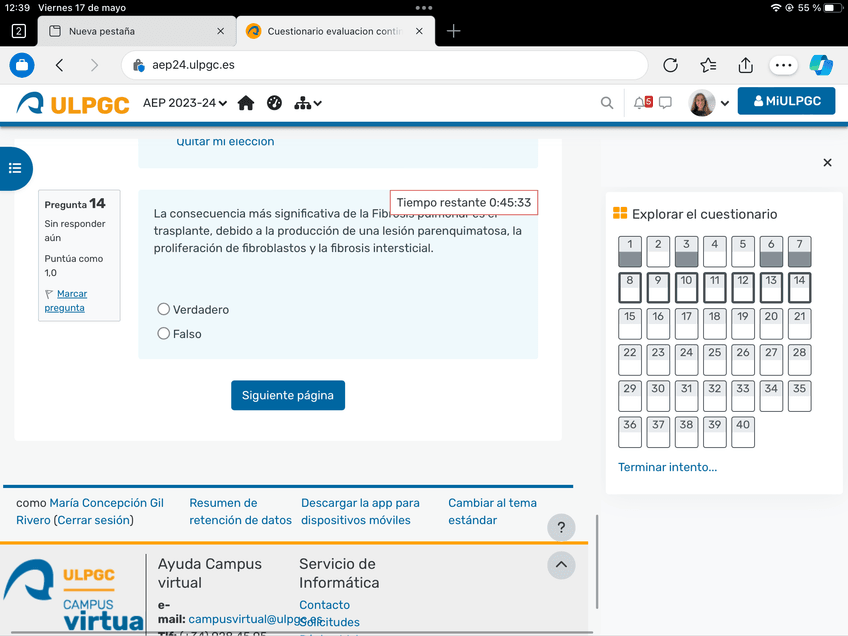Image resolution: width=848 pixels, height=636 pixels.
Task: Expand the site hierarchy dropdown
Action: click(x=308, y=103)
